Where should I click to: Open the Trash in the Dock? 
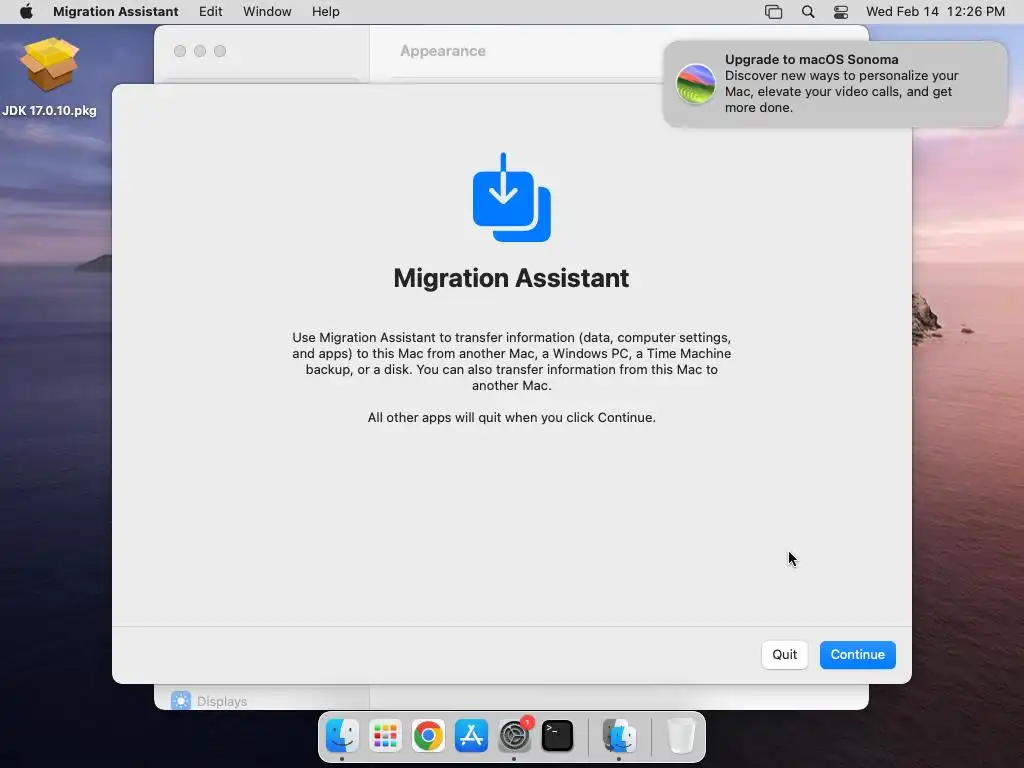coord(681,736)
